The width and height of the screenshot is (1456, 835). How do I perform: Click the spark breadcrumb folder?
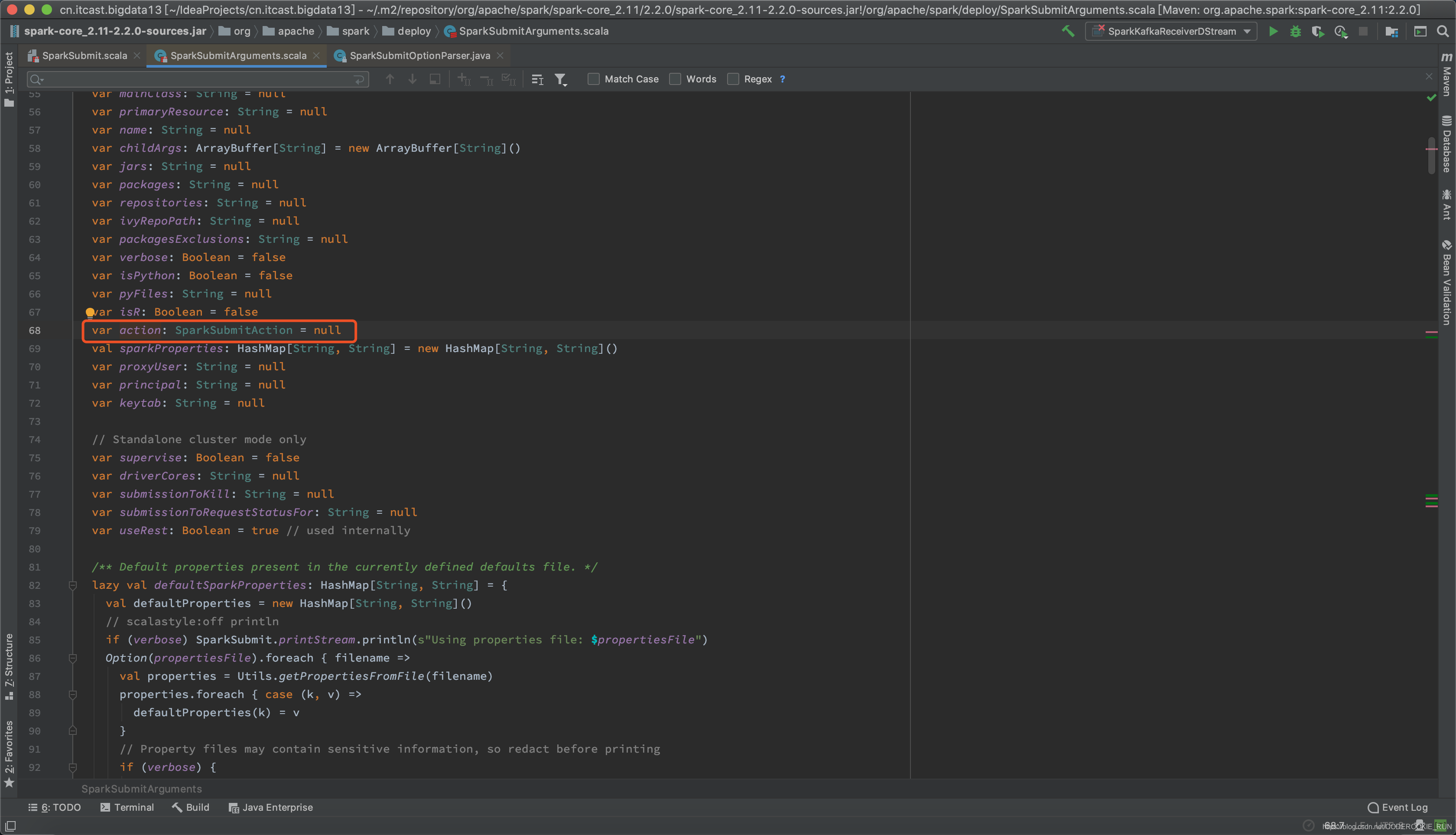[348, 31]
